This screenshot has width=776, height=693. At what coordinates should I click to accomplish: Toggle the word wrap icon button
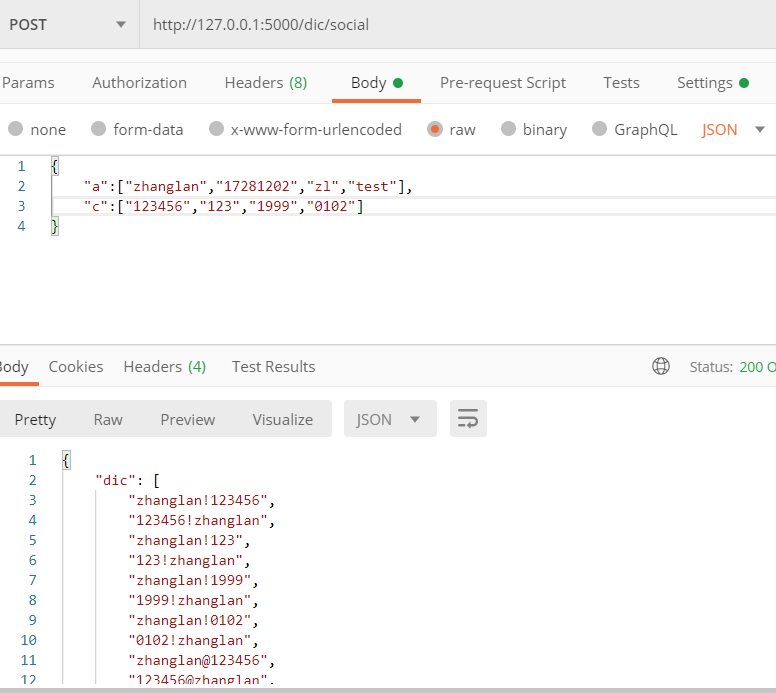[x=468, y=419]
